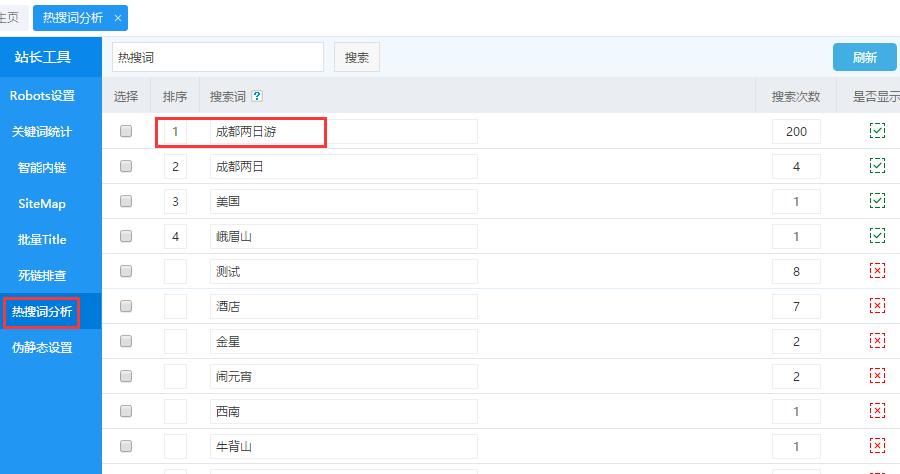Viewport: 900px width, 474px height.
Task: Click the blue 刷新 button
Action: point(864,57)
